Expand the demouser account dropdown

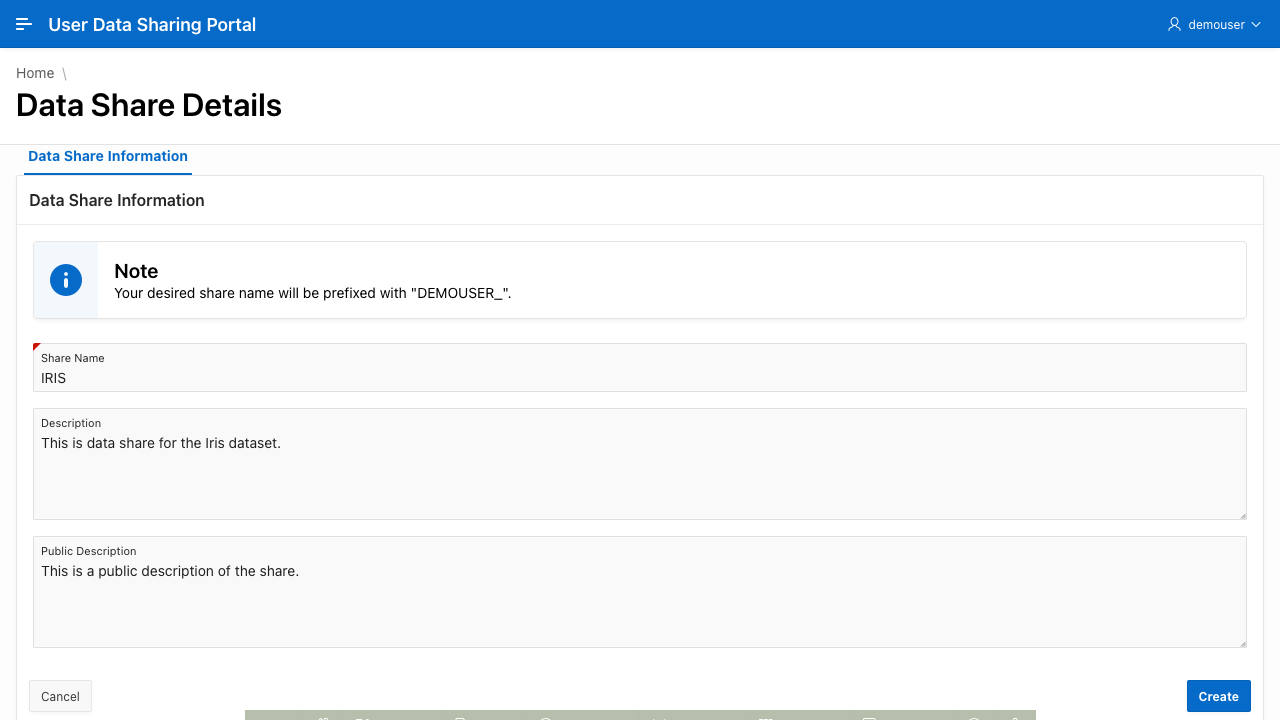point(1214,24)
